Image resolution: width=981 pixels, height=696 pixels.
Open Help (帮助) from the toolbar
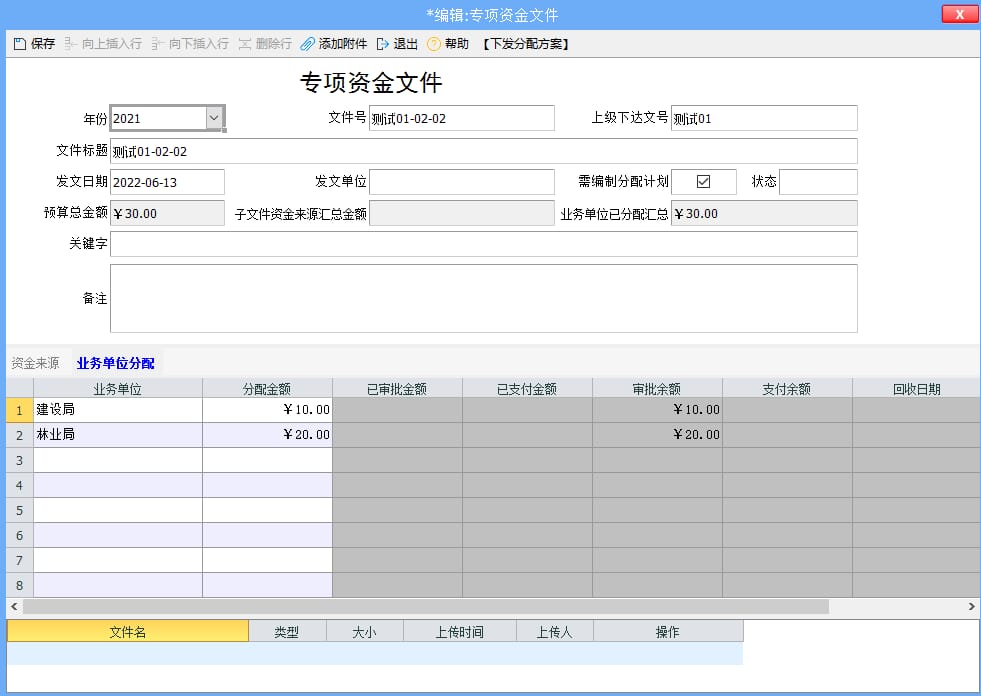[x=434, y=44]
